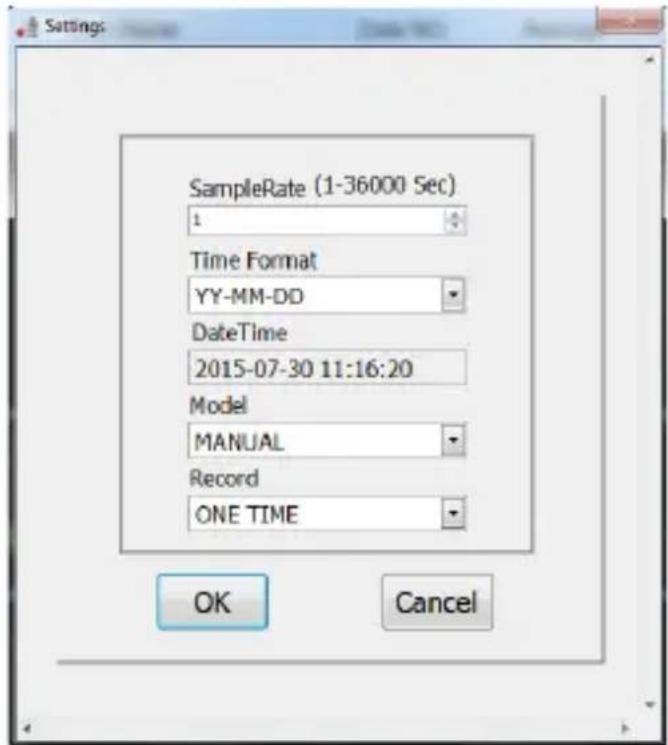Click the horizontal scrollbar left arrow

[27, 728]
